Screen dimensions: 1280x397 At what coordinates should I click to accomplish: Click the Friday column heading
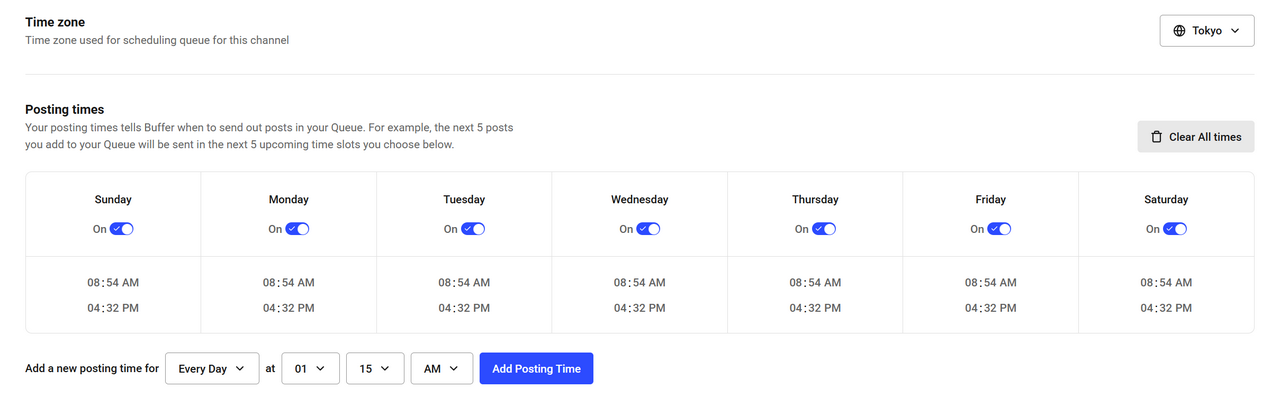(x=991, y=200)
